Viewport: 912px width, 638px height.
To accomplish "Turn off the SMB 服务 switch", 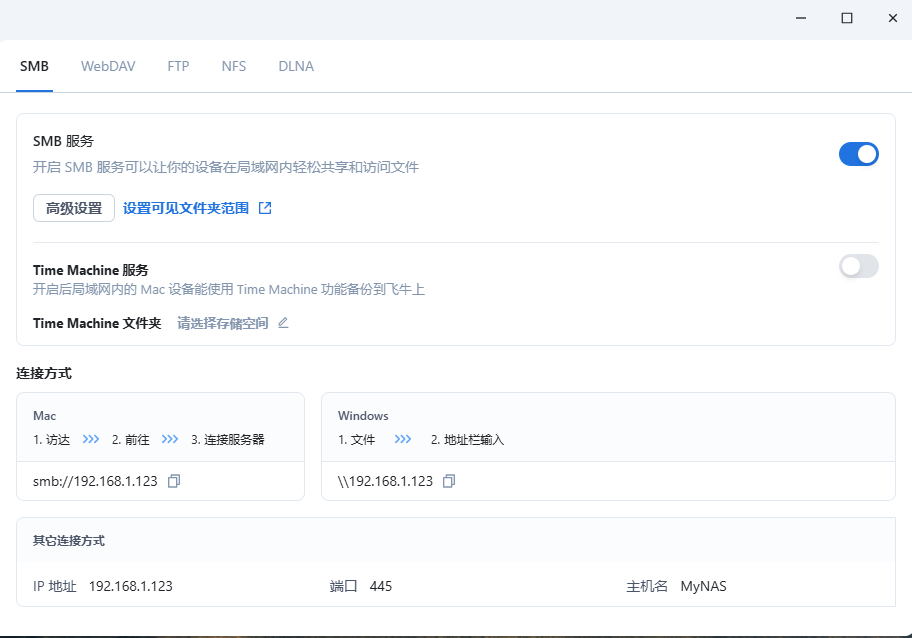I will coord(858,154).
